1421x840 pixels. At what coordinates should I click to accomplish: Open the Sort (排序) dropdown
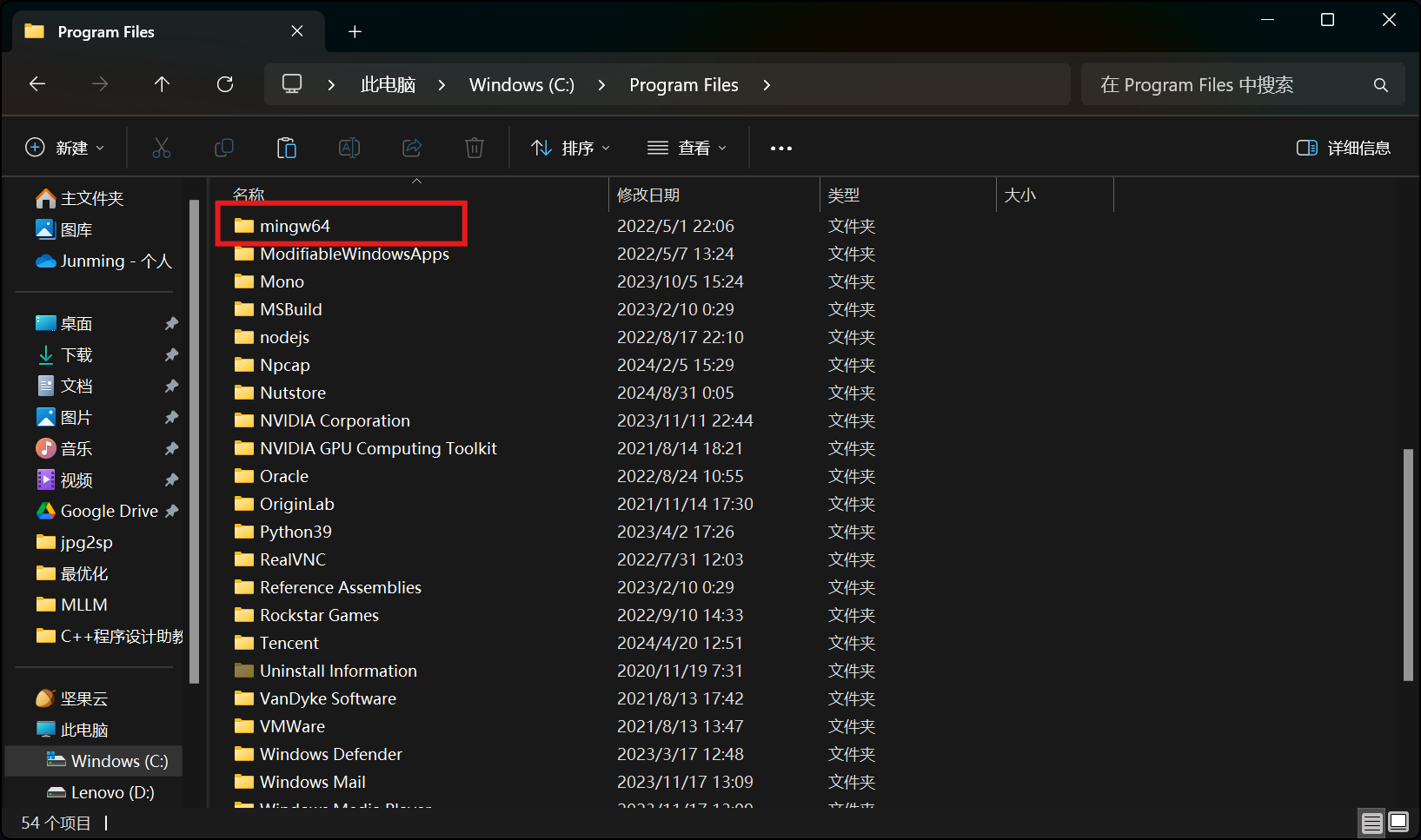coord(571,148)
